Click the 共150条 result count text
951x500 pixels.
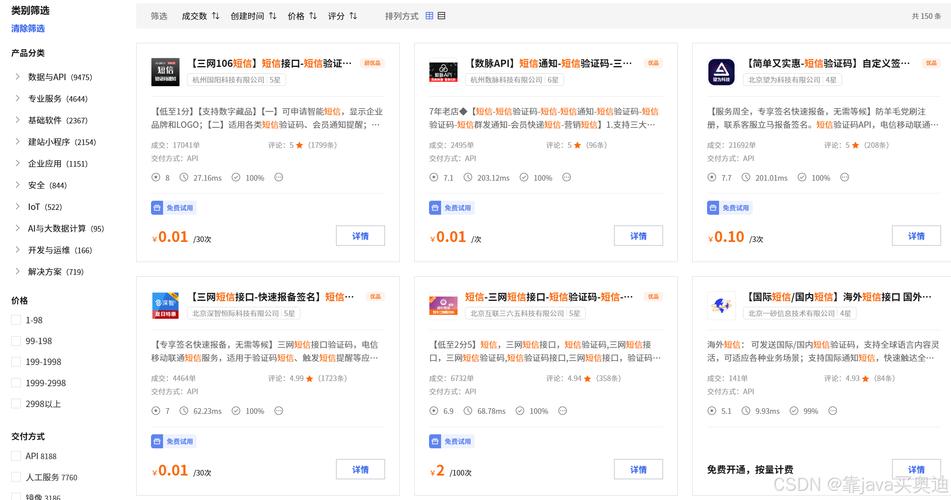[x=926, y=16]
